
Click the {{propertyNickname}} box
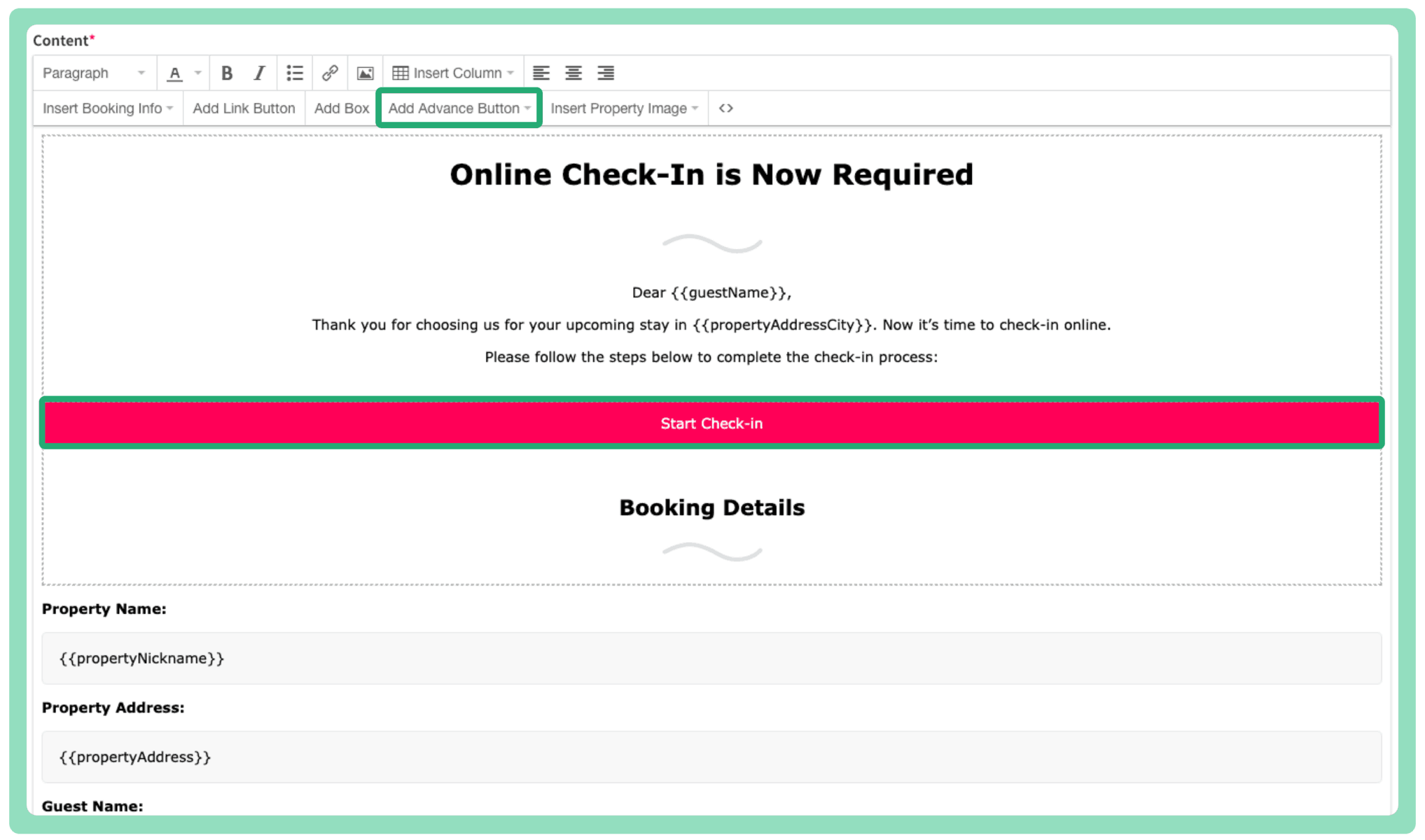tap(711, 658)
